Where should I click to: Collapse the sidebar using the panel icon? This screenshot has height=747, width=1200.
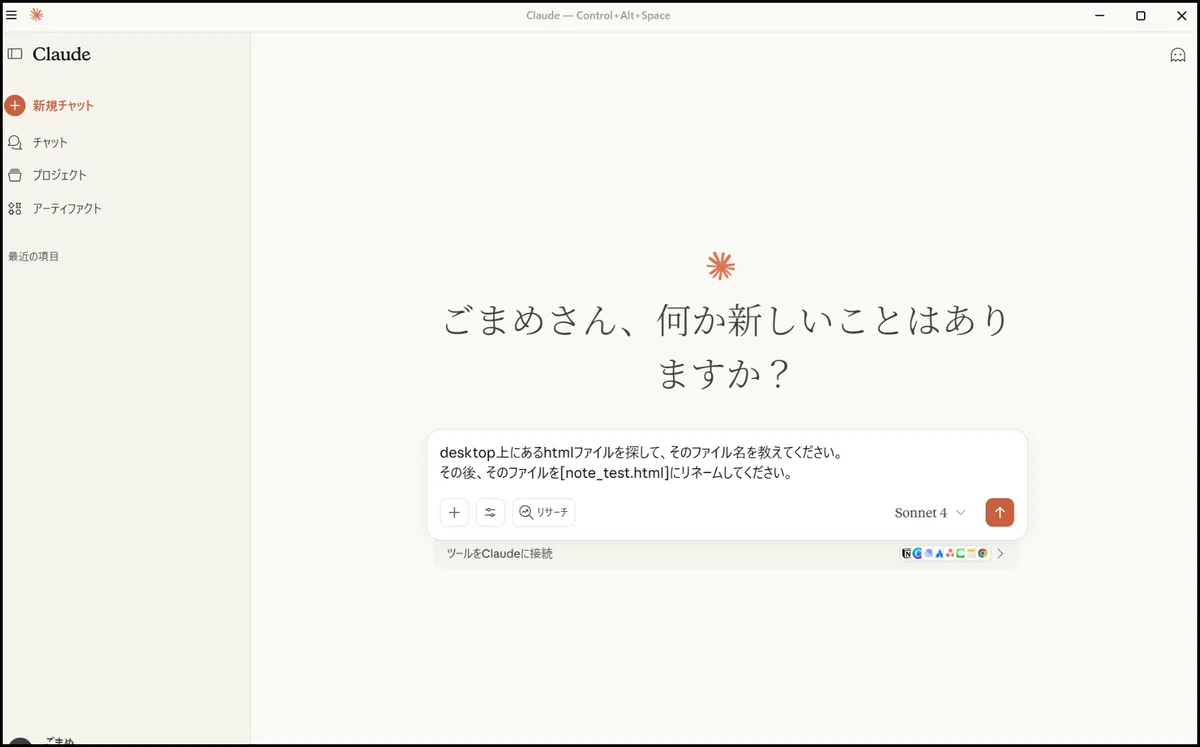[x=15, y=54]
